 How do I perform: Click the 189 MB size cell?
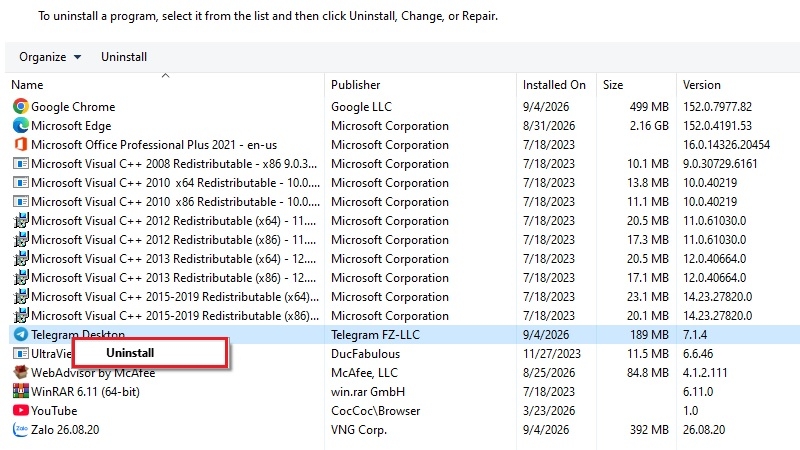[x=649, y=335]
